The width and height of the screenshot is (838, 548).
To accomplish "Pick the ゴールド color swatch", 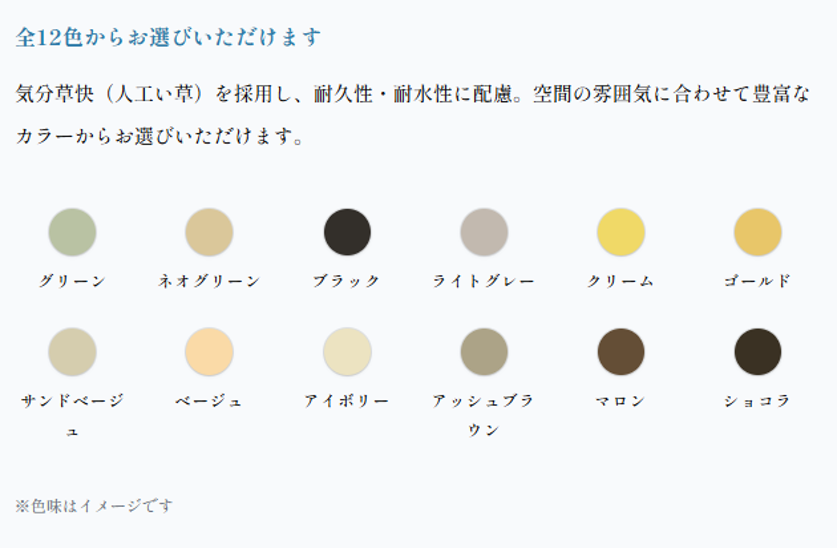I will coord(757,232).
